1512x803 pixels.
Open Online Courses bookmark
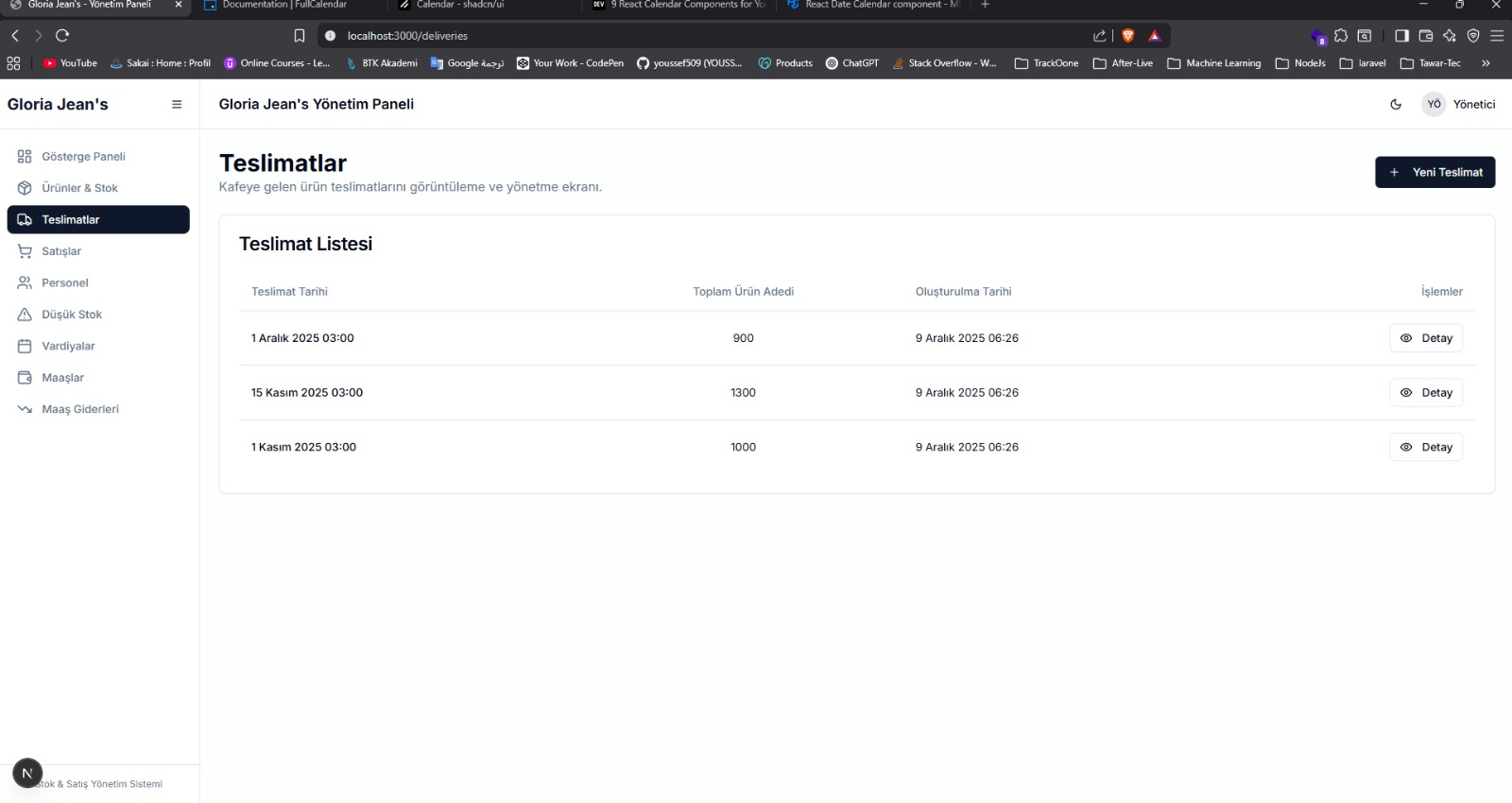point(277,63)
